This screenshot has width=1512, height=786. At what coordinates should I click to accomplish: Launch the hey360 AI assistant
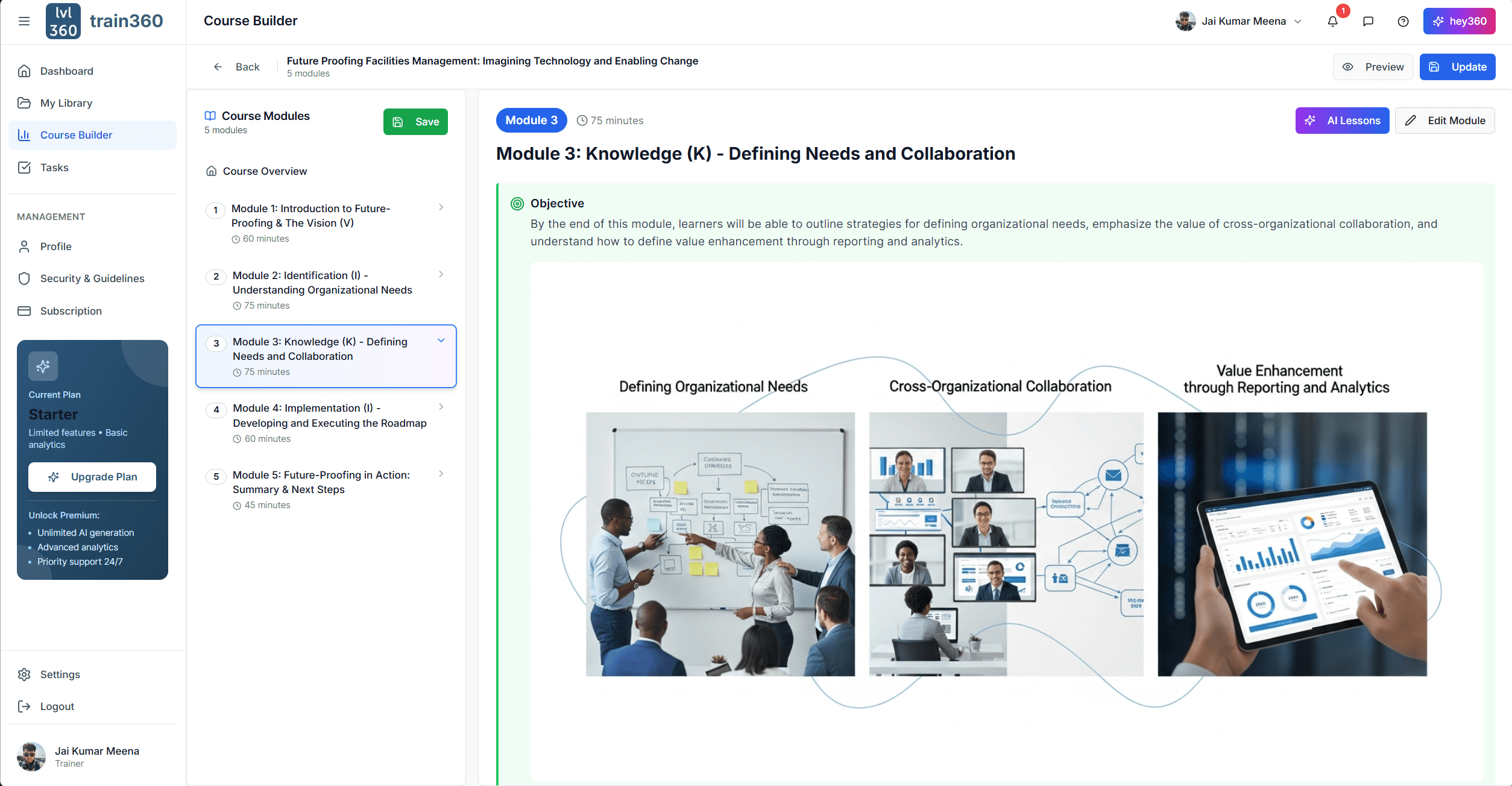pos(1459,21)
